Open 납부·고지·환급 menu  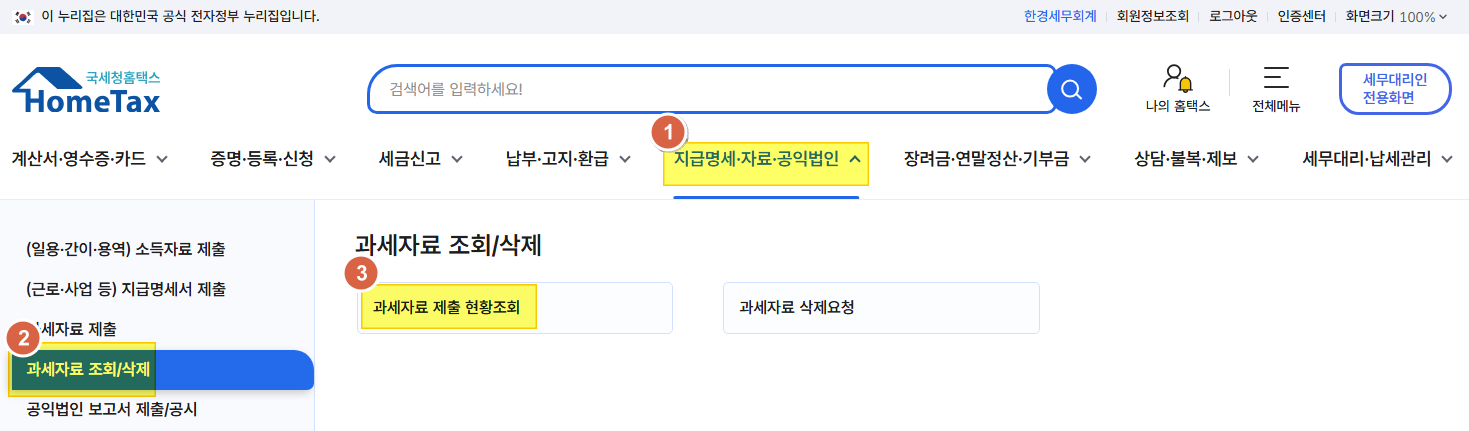click(x=568, y=158)
